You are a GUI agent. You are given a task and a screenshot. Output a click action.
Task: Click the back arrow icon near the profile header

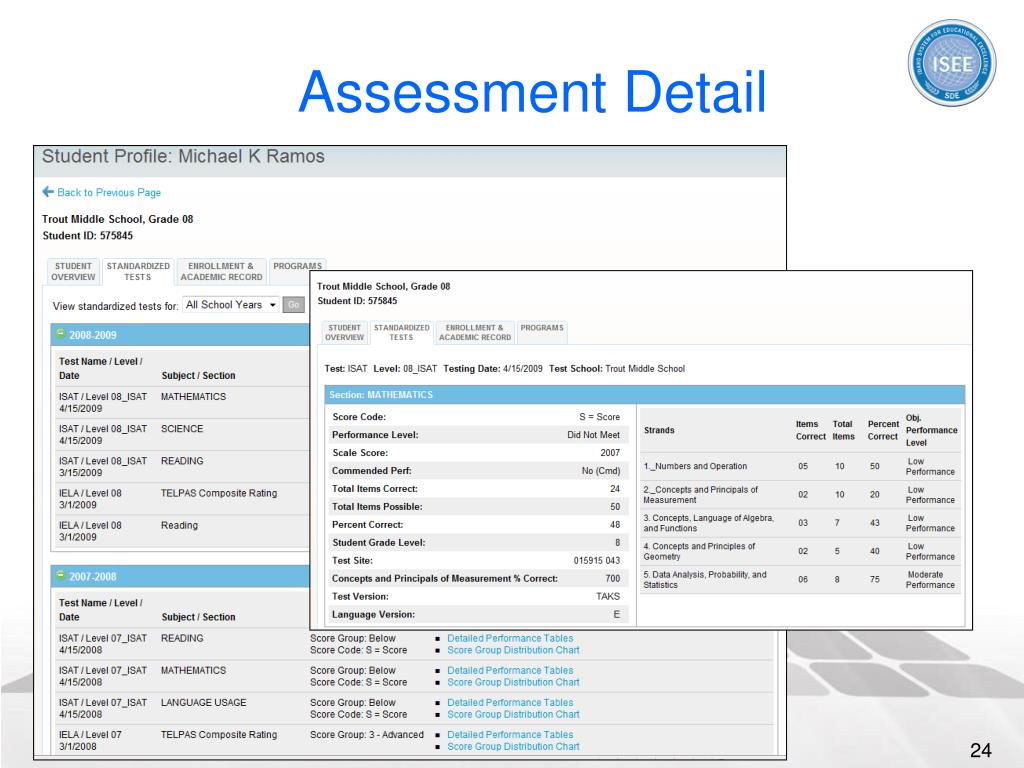click(x=48, y=192)
